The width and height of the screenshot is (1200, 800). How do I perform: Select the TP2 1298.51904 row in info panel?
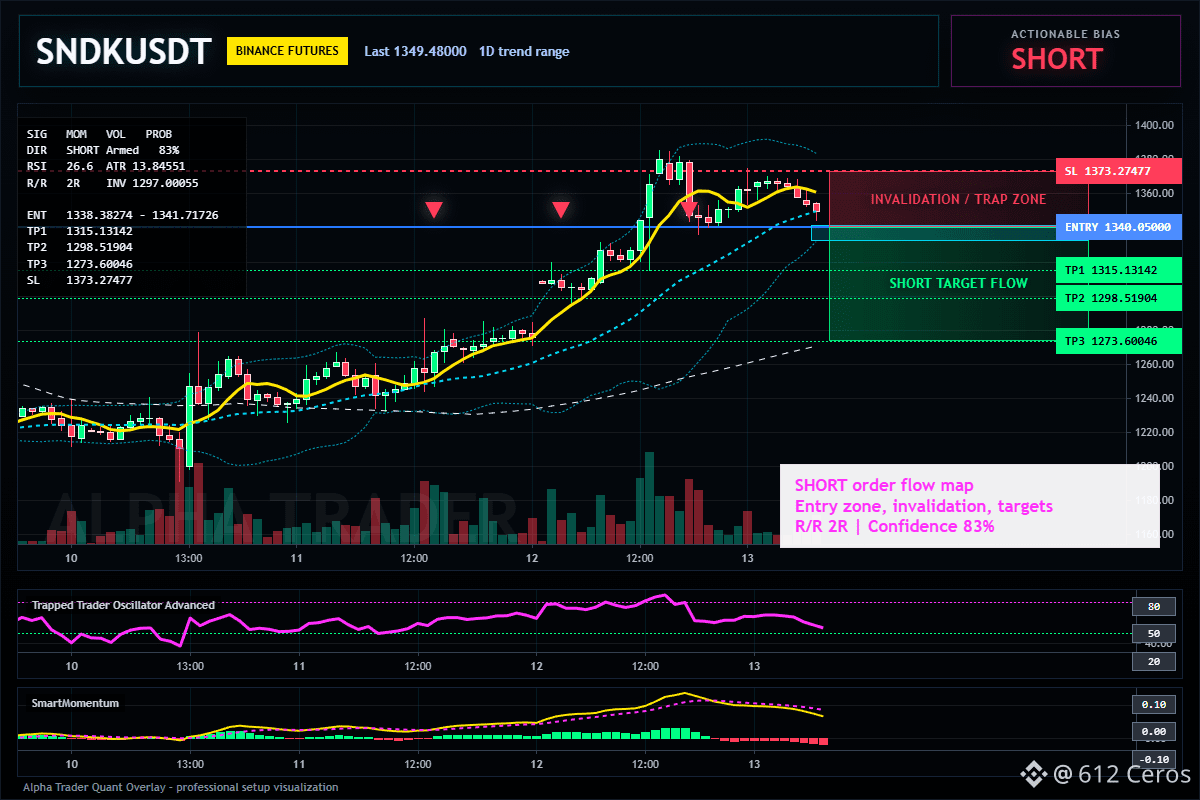point(80,247)
